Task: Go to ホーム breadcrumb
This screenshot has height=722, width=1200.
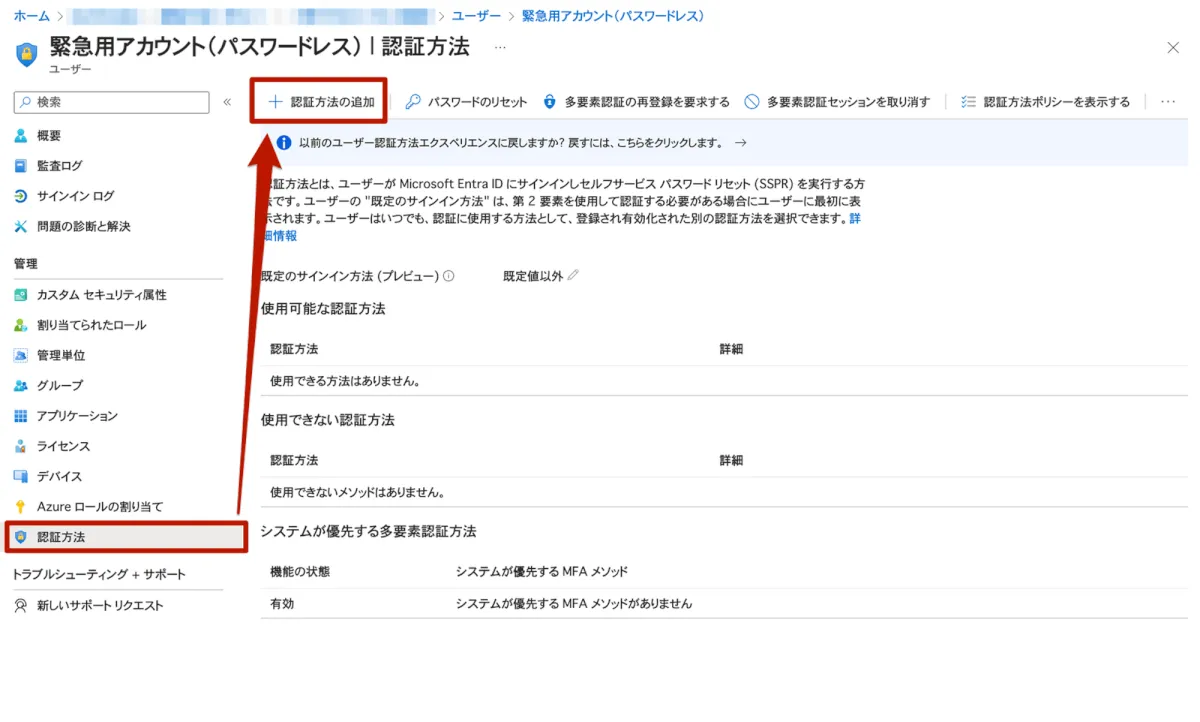Action: (x=31, y=16)
